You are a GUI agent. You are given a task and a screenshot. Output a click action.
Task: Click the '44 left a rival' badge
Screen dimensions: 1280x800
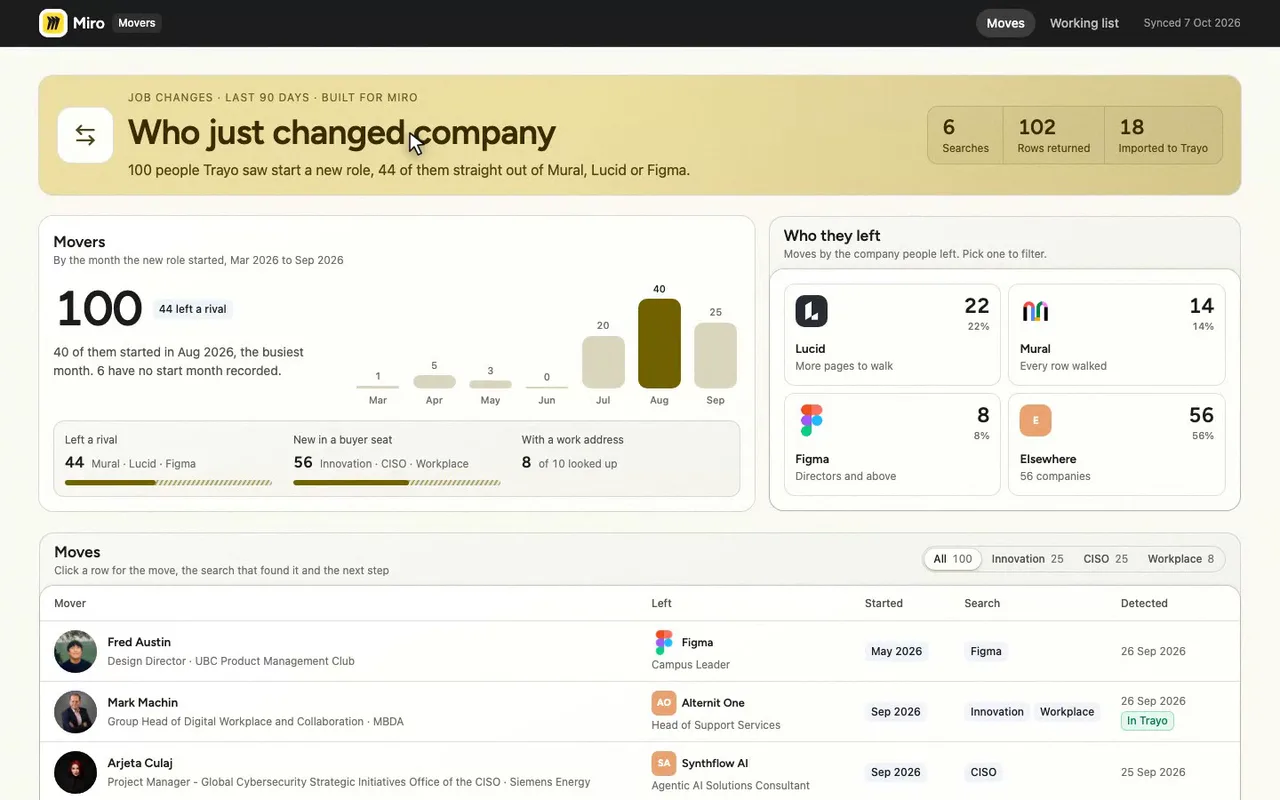tap(193, 309)
